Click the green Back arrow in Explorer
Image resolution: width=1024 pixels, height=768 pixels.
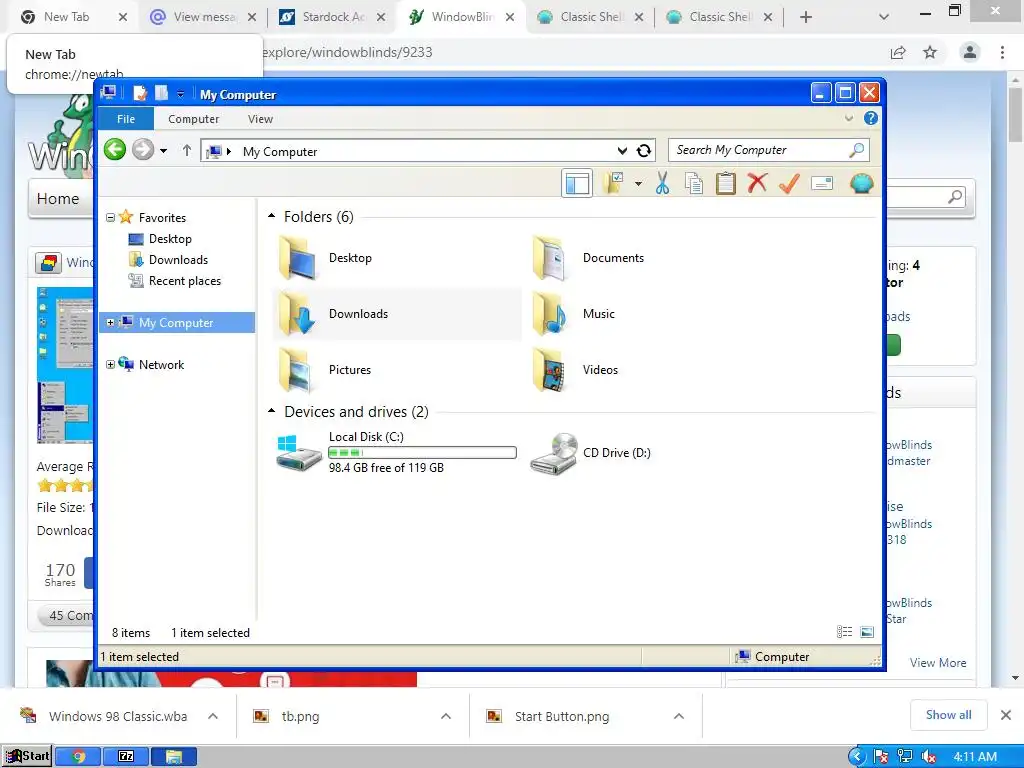click(115, 150)
